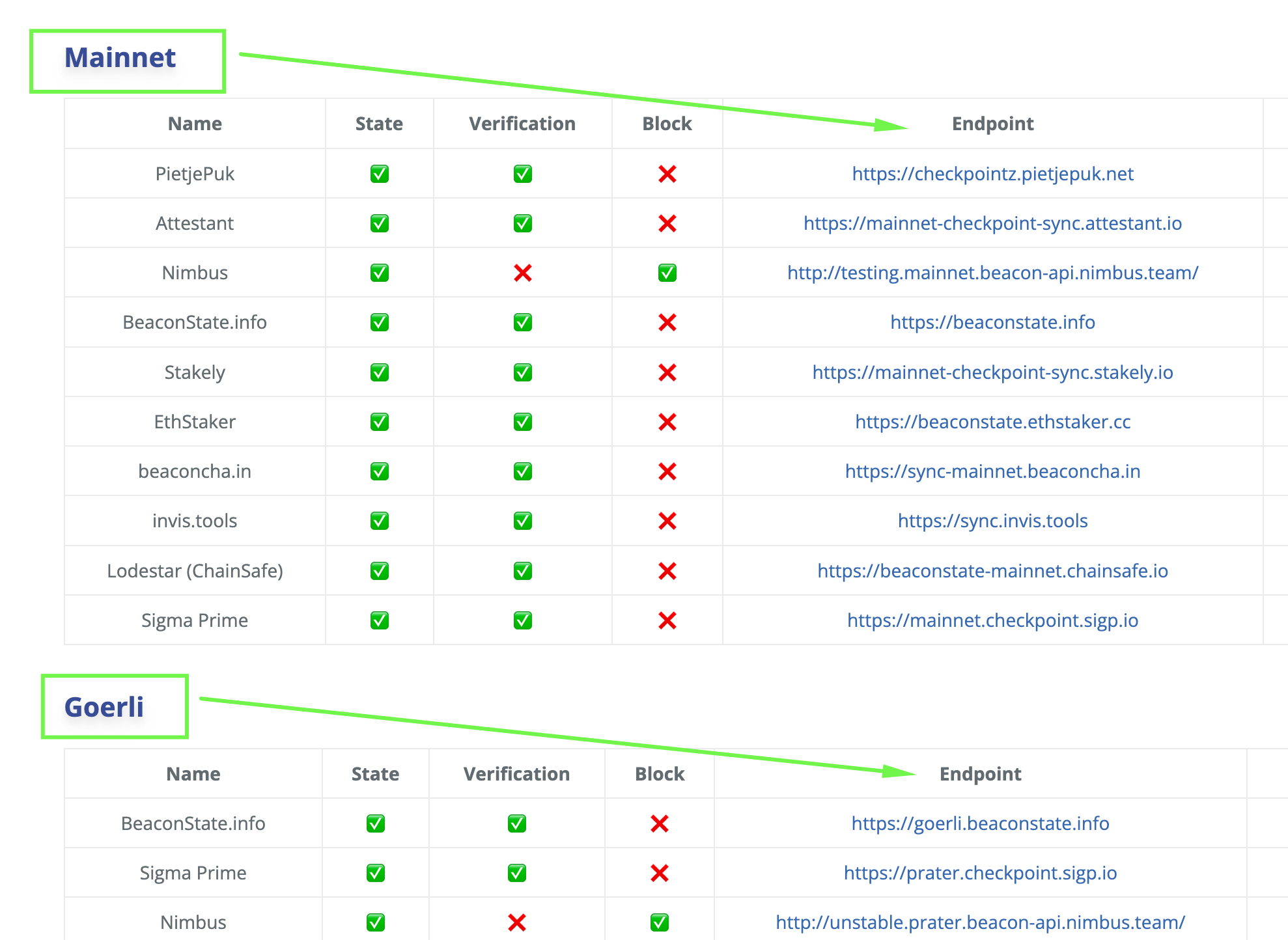1288x940 pixels.
Task: Click the red Block cross for PietjePuk
Action: pyautogui.click(x=667, y=174)
